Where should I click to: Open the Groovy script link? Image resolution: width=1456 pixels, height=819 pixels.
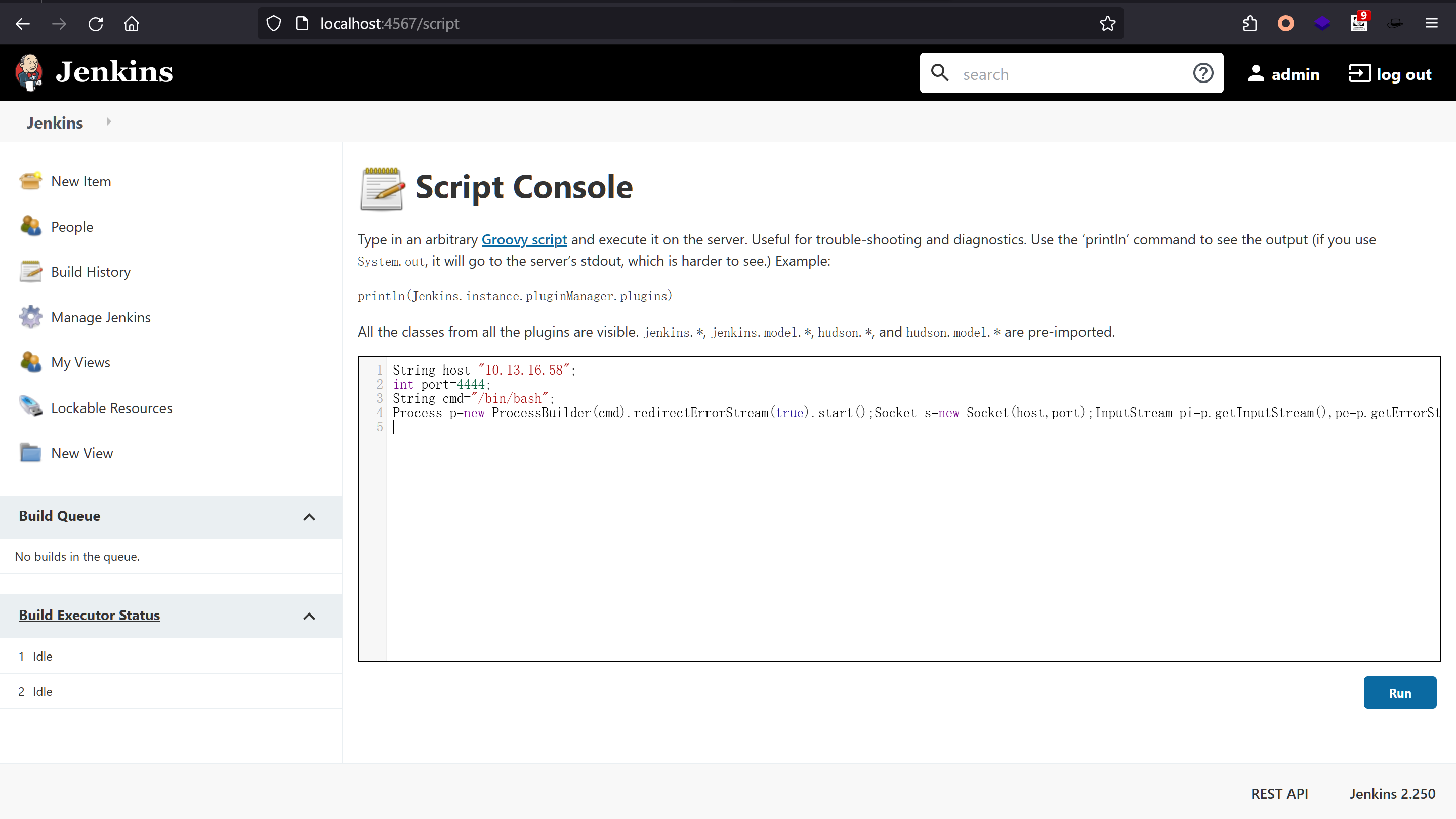click(x=524, y=239)
